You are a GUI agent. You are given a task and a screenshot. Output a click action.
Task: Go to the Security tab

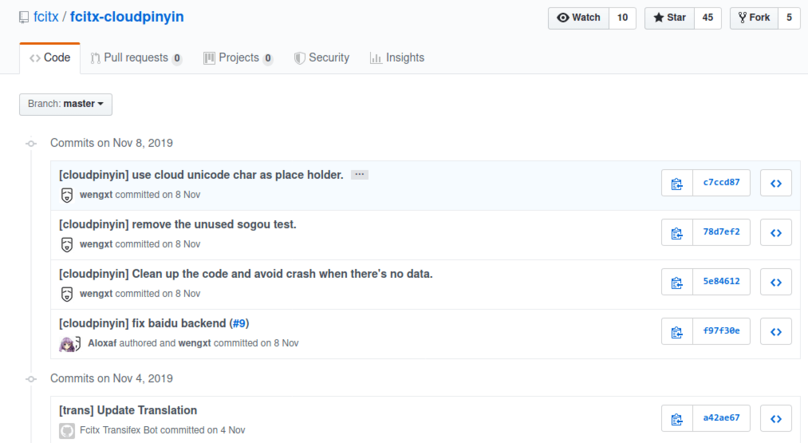pos(322,58)
